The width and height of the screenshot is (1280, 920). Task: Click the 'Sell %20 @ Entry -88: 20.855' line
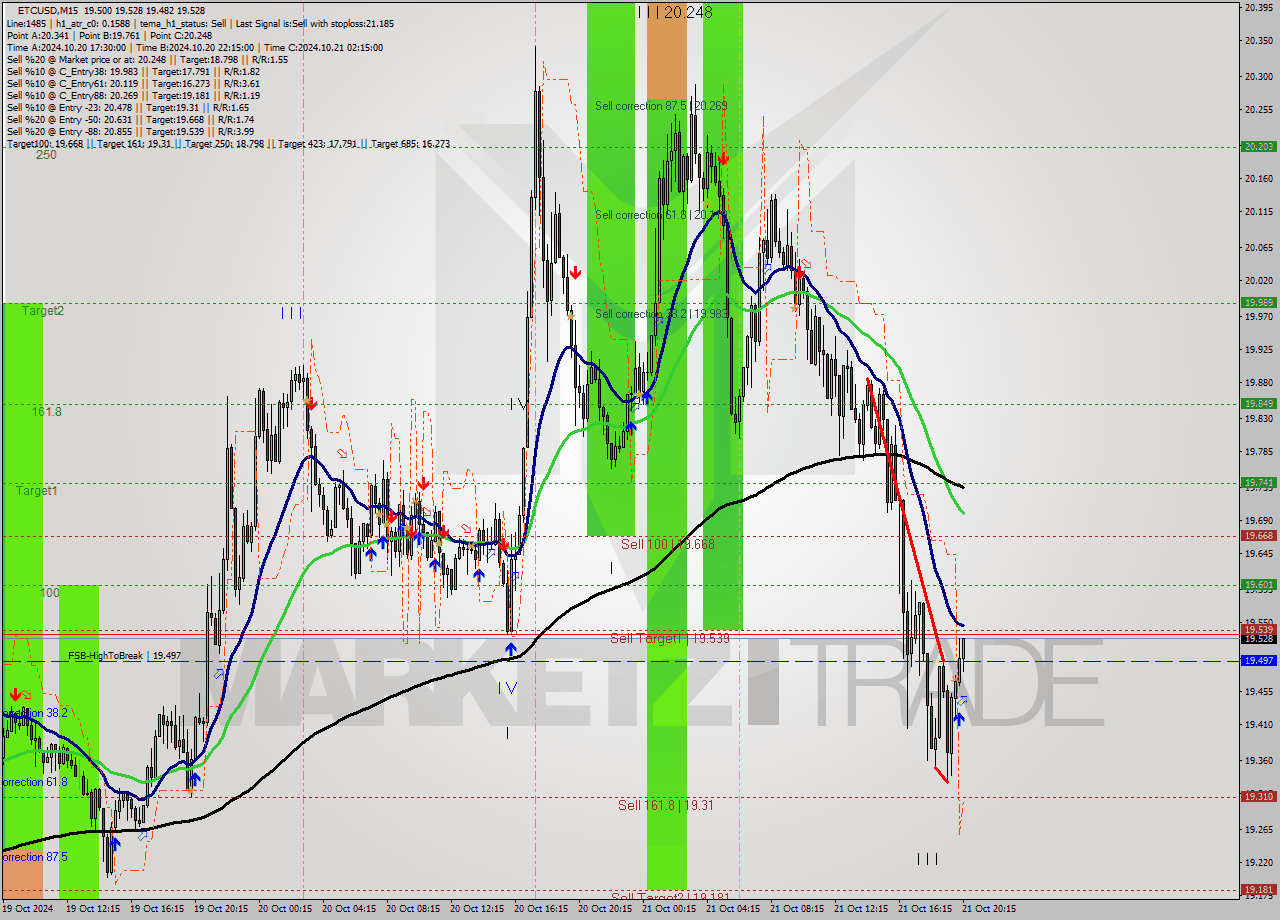130,131
